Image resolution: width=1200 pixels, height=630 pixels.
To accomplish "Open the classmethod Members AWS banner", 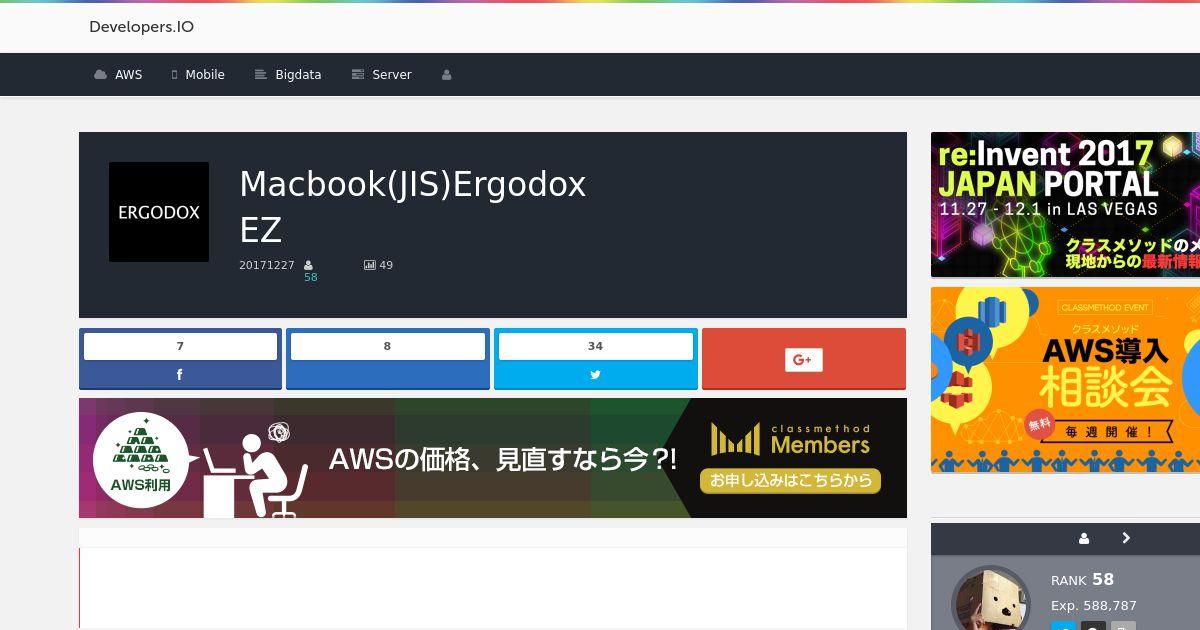I will click(493, 458).
